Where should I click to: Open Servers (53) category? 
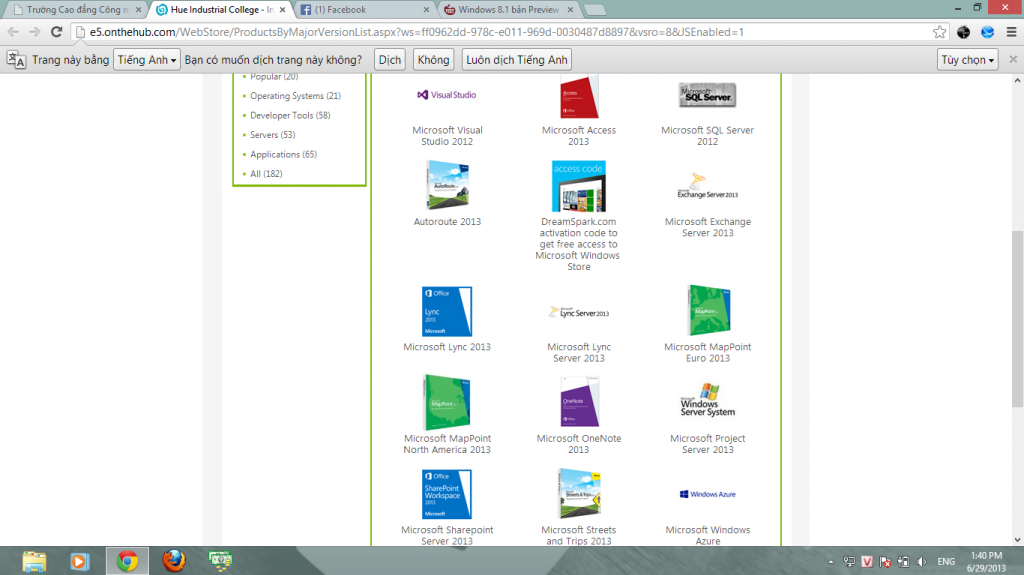tap(272, 135)
